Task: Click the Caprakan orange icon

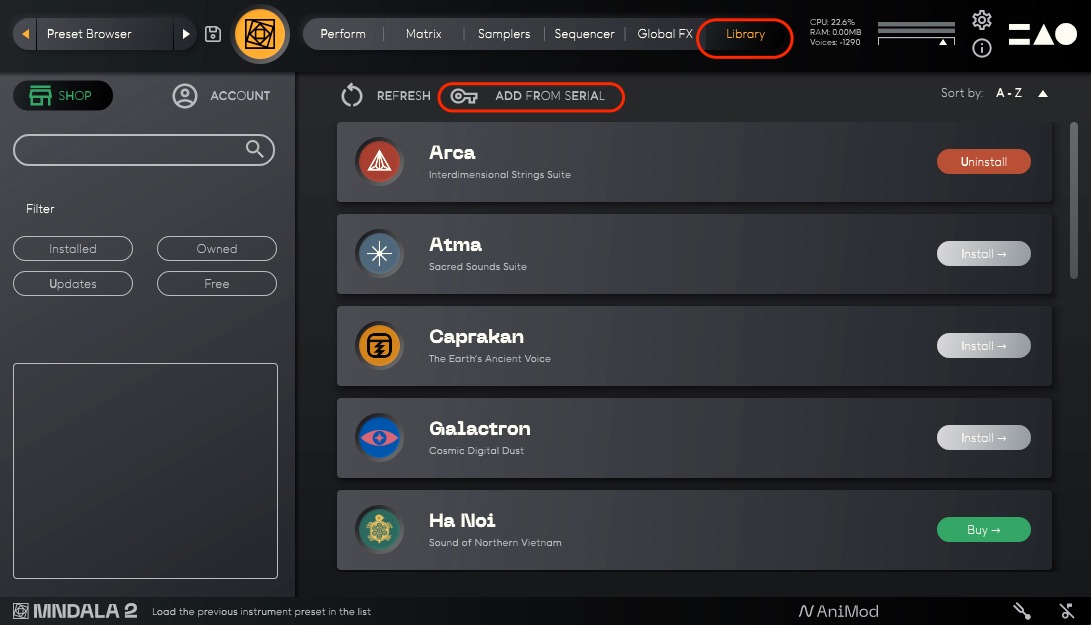Action: pos(379,345)
